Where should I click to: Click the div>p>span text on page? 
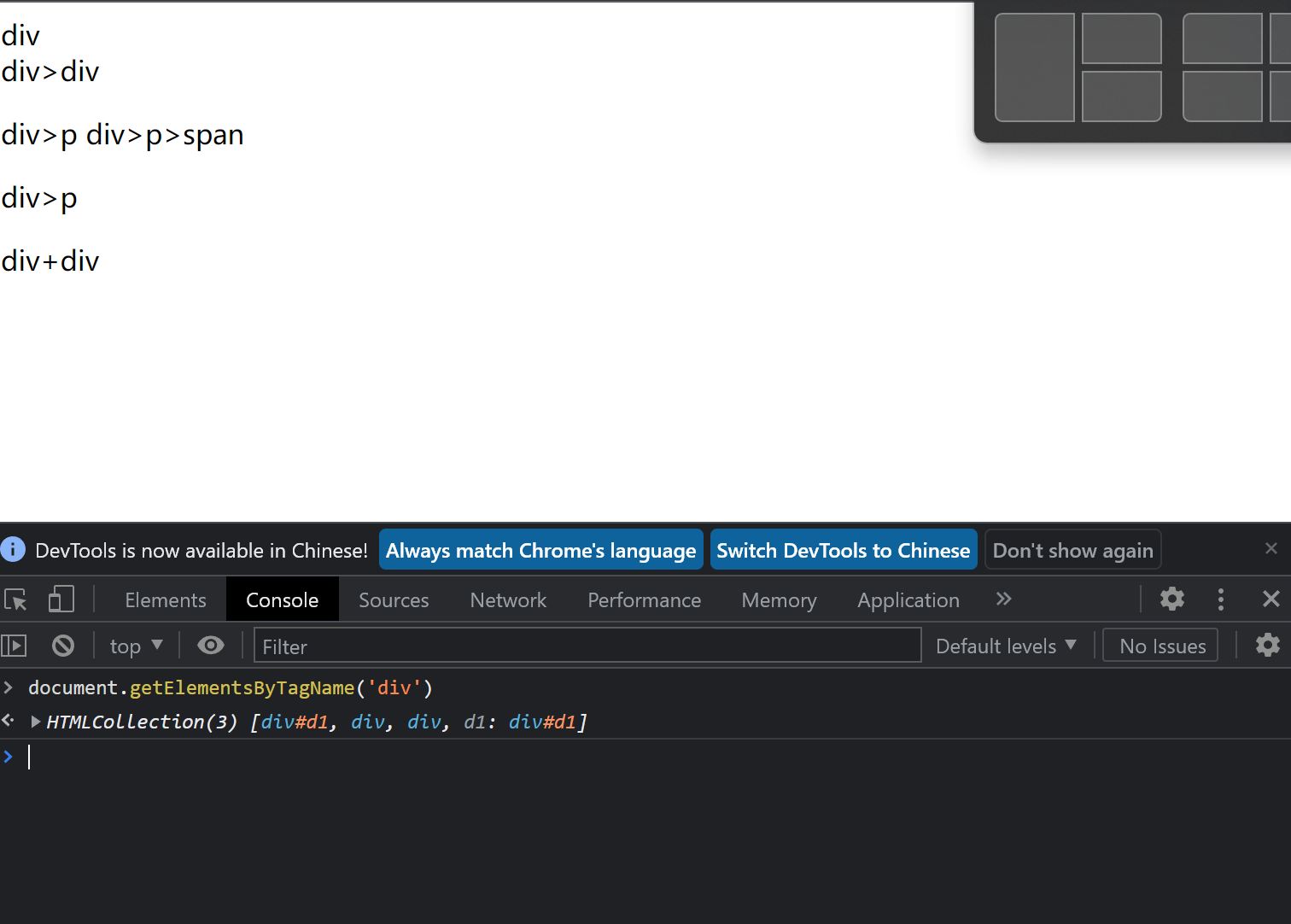click(165, 135)
